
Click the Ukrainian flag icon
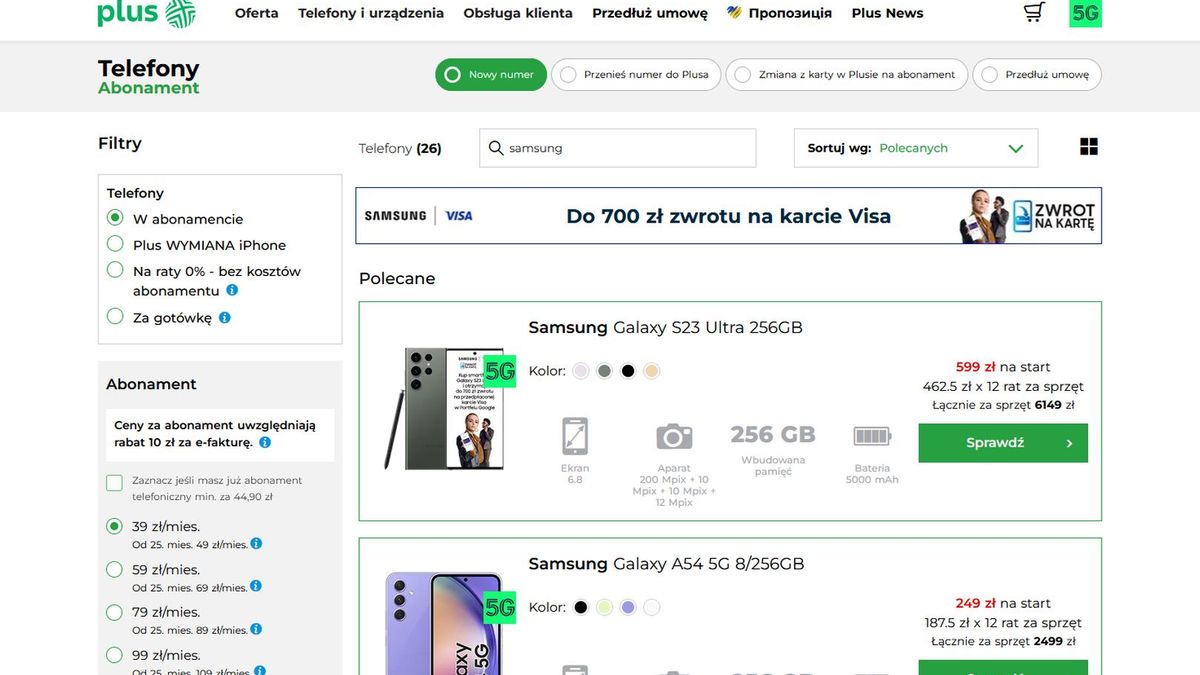(734, 13)
